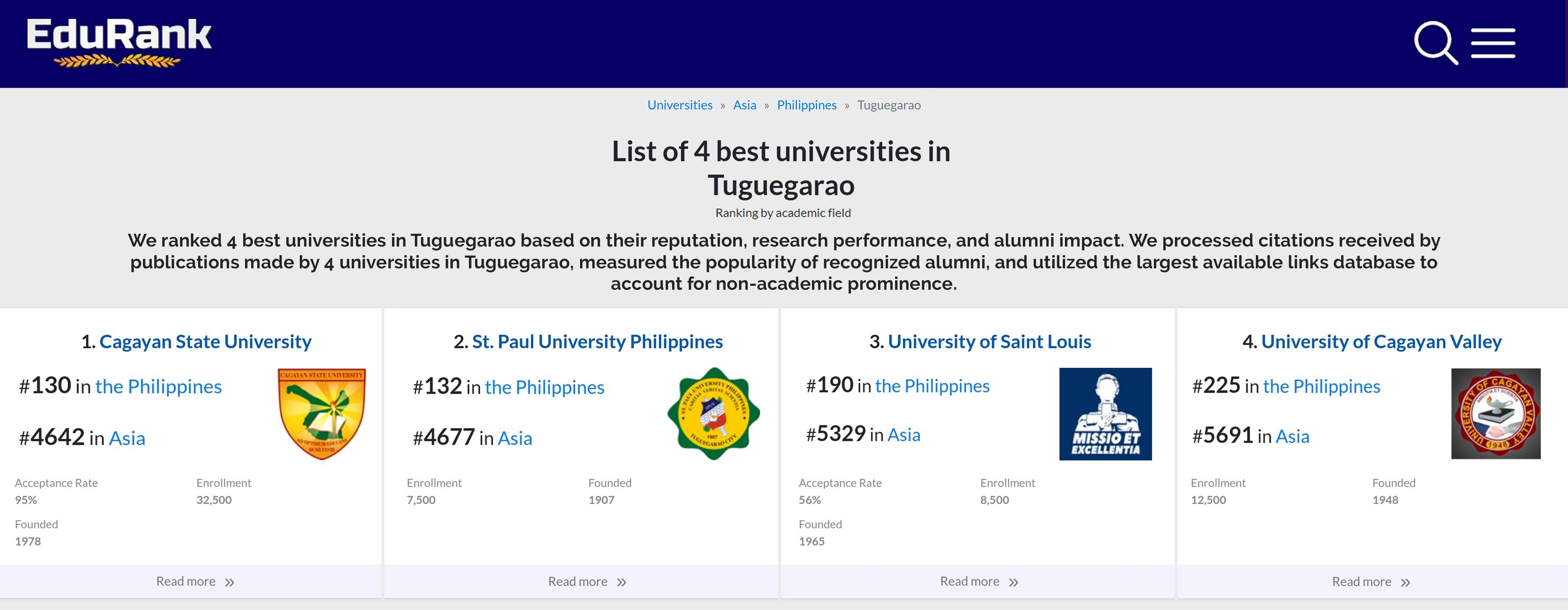1568x610 pixels.
Task: Open Ranking by academic field link
Action: [x=783, y=213]
